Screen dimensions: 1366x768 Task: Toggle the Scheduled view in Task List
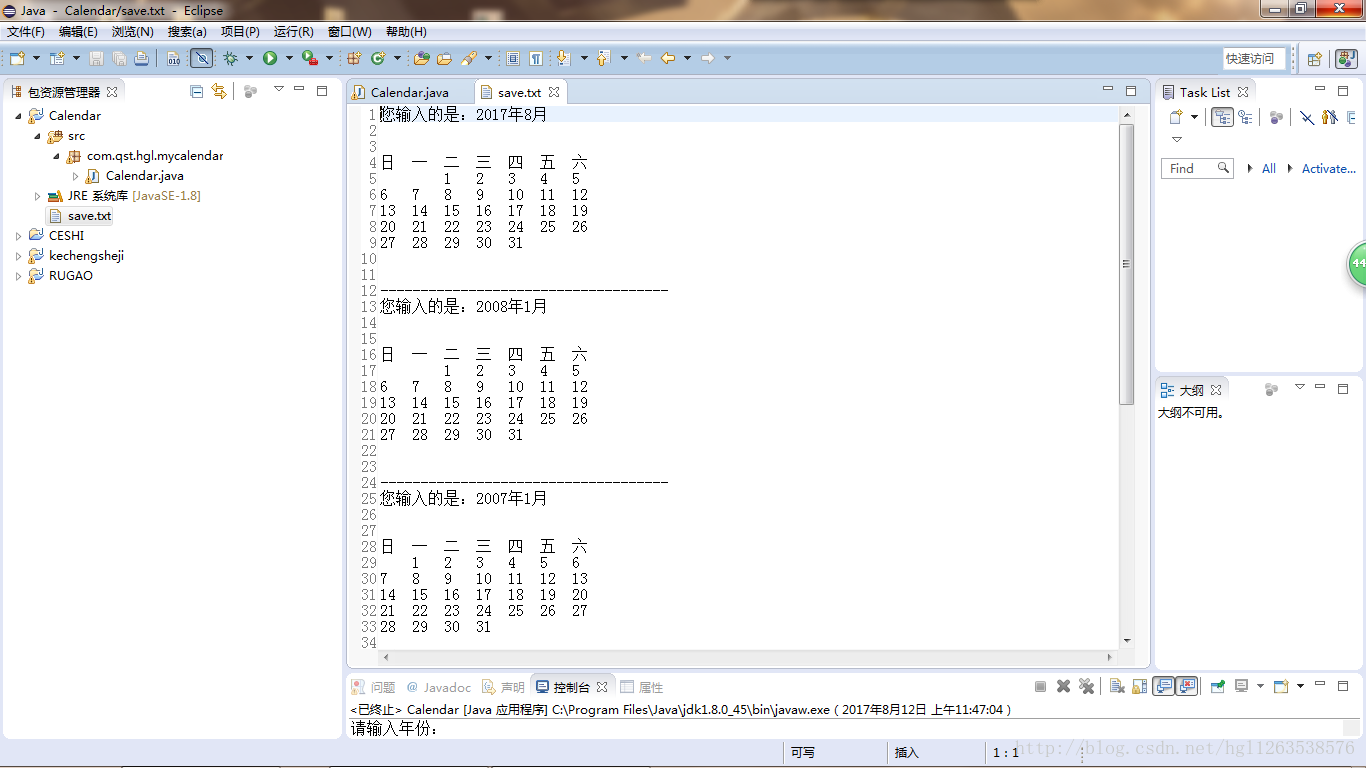(1245, 117)
